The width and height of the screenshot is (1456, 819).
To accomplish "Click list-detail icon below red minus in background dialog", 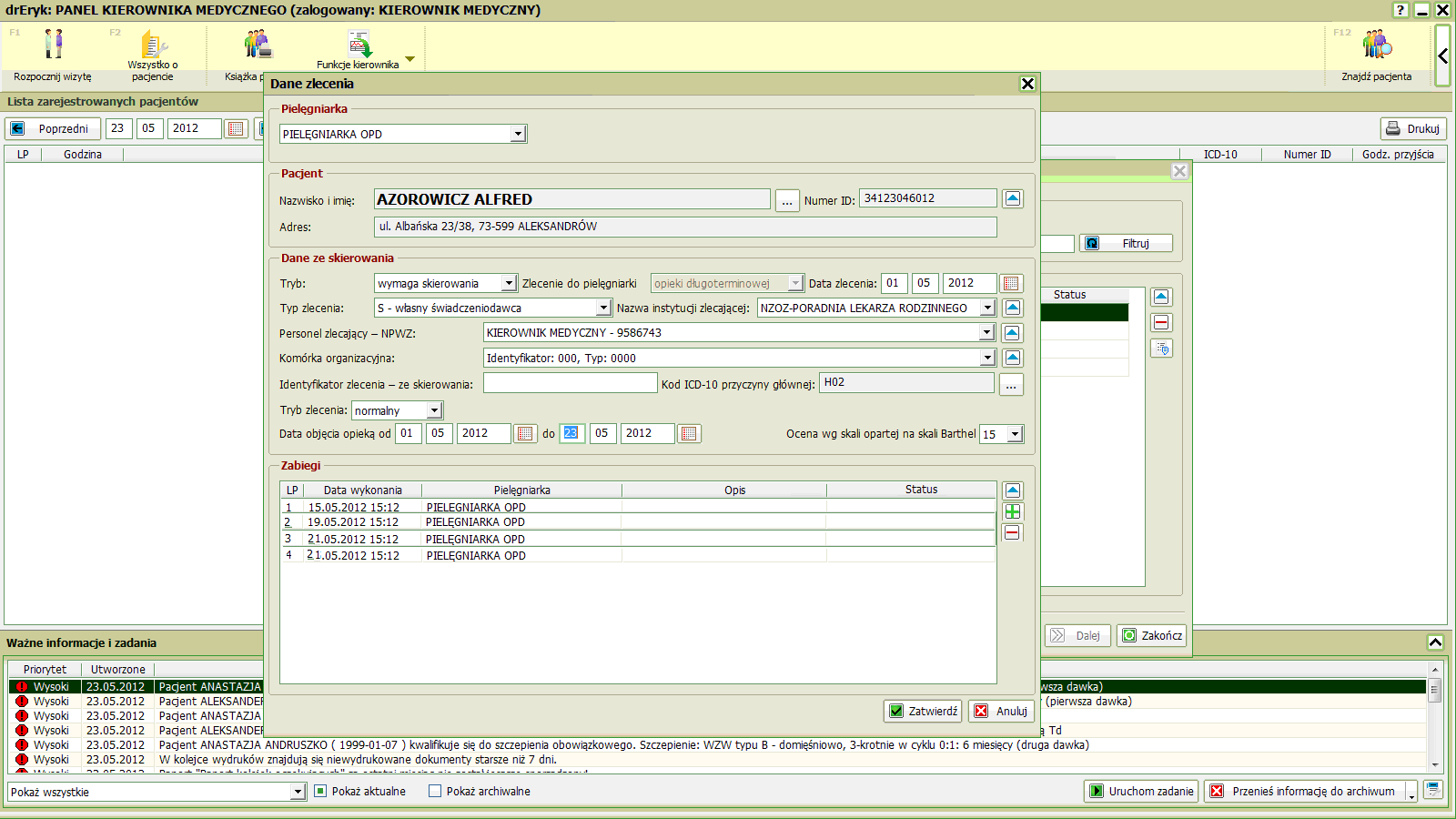I will tap(1161, 348).
